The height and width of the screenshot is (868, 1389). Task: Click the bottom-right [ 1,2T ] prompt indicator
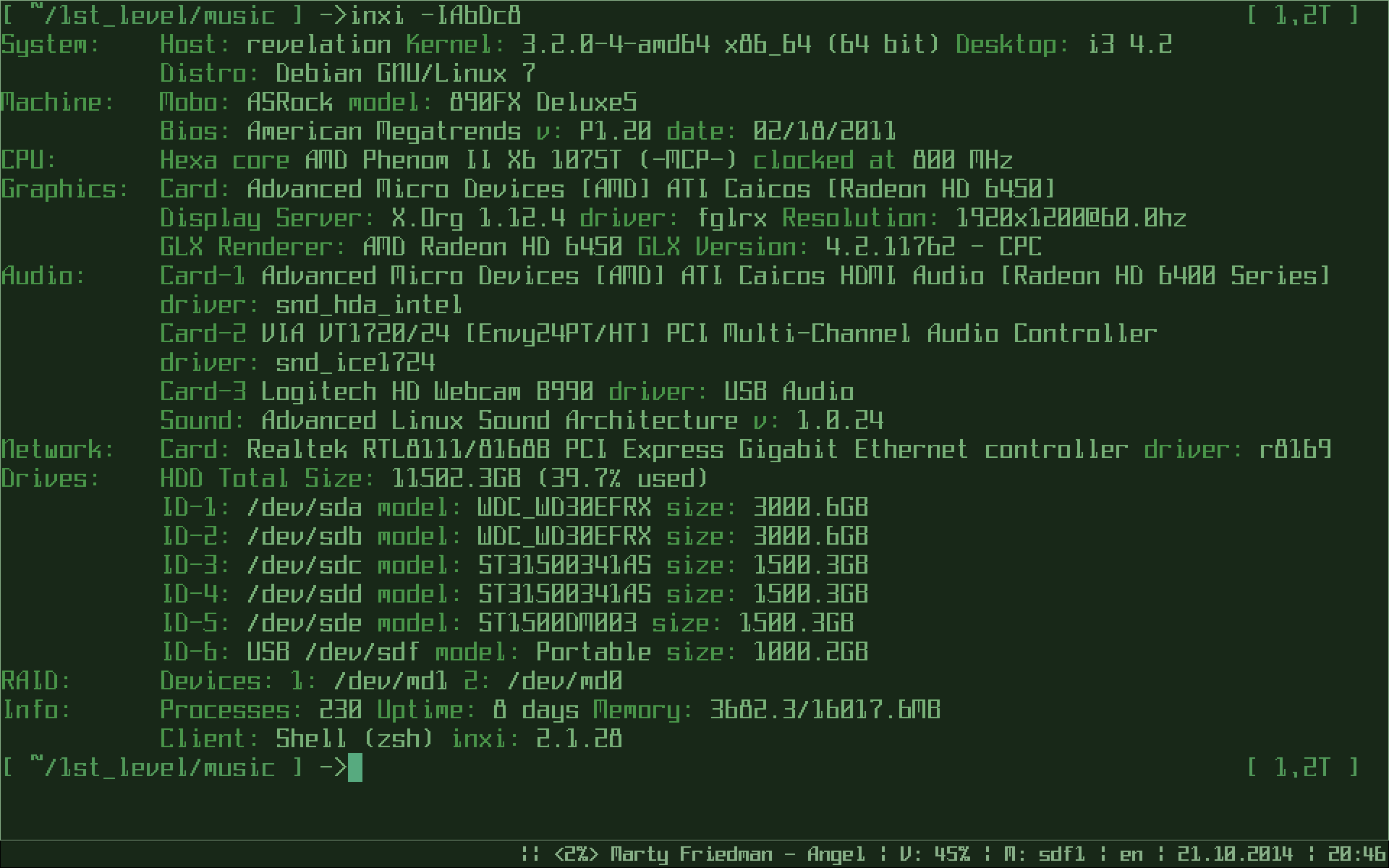1302,767
